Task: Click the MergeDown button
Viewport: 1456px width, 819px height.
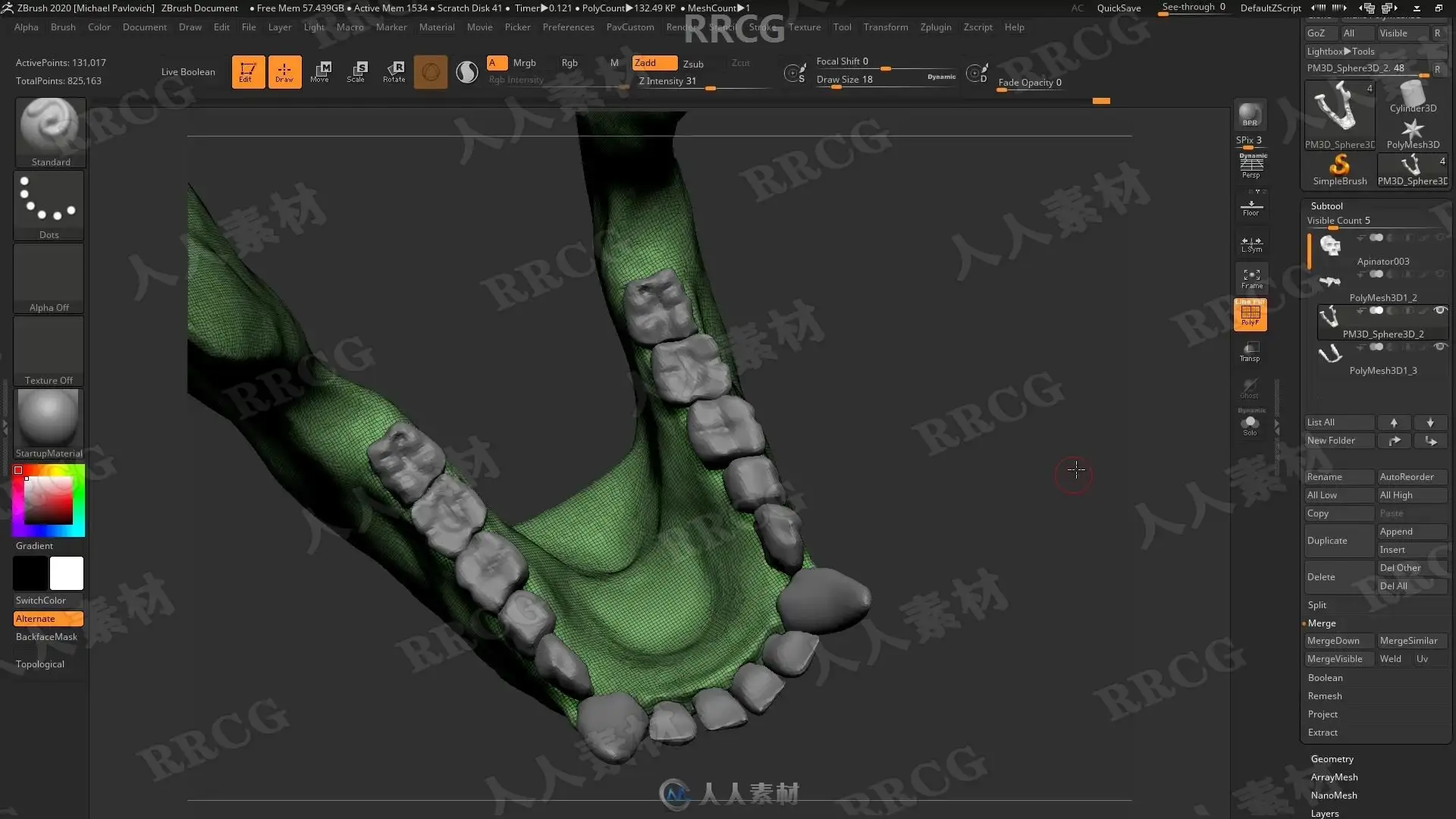Action: 1333,641
